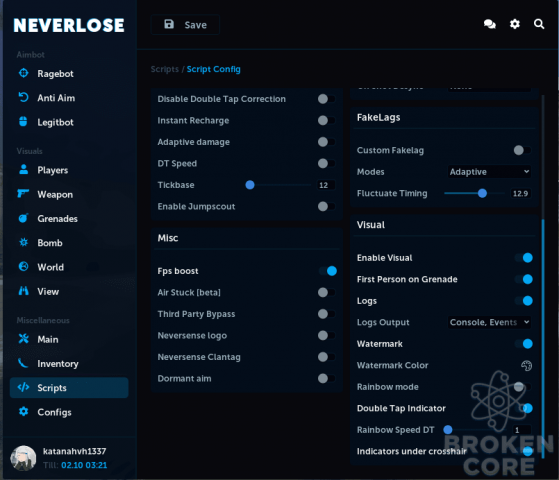The height and width of the screenshot is (480, 559).
Task: Select the World menu entry
Action: tap(50, 267)
